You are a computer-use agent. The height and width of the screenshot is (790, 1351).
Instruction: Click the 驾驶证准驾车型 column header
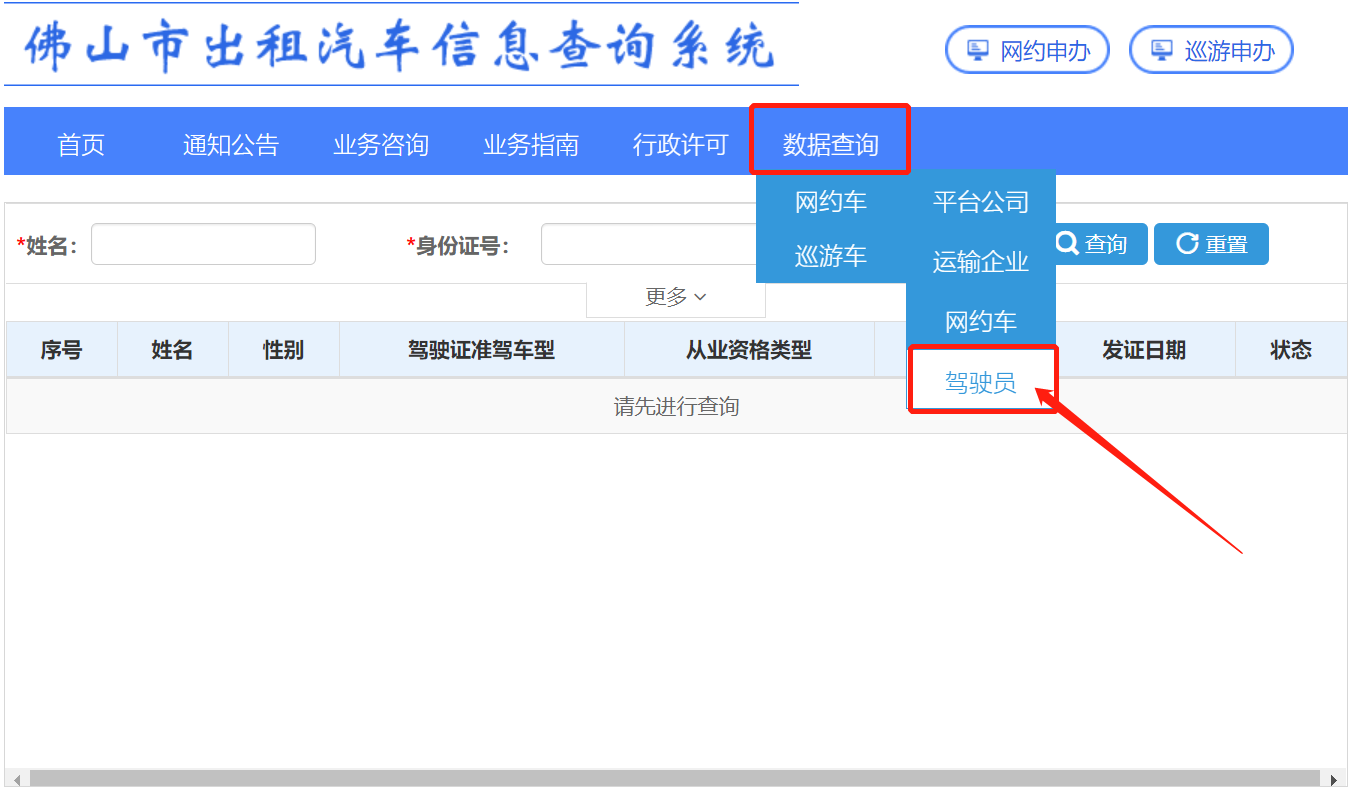point(482,350)
